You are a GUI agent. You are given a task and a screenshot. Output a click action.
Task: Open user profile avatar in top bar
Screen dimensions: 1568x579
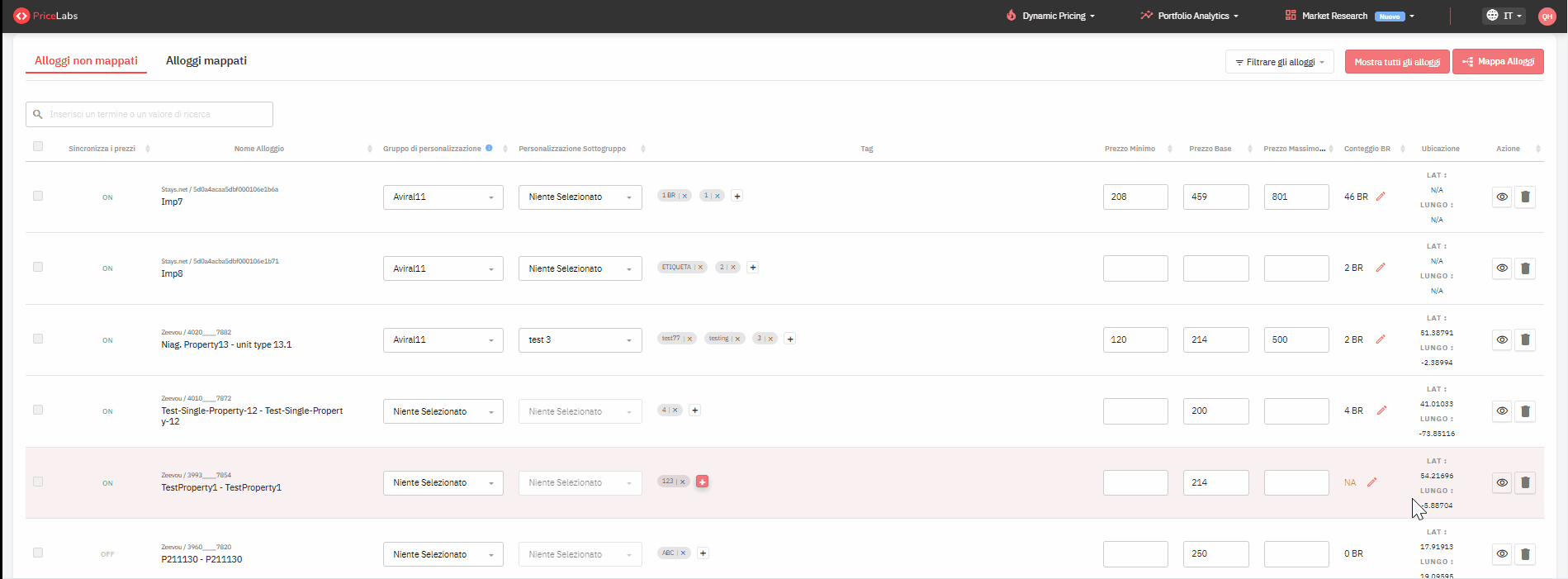1547,16
